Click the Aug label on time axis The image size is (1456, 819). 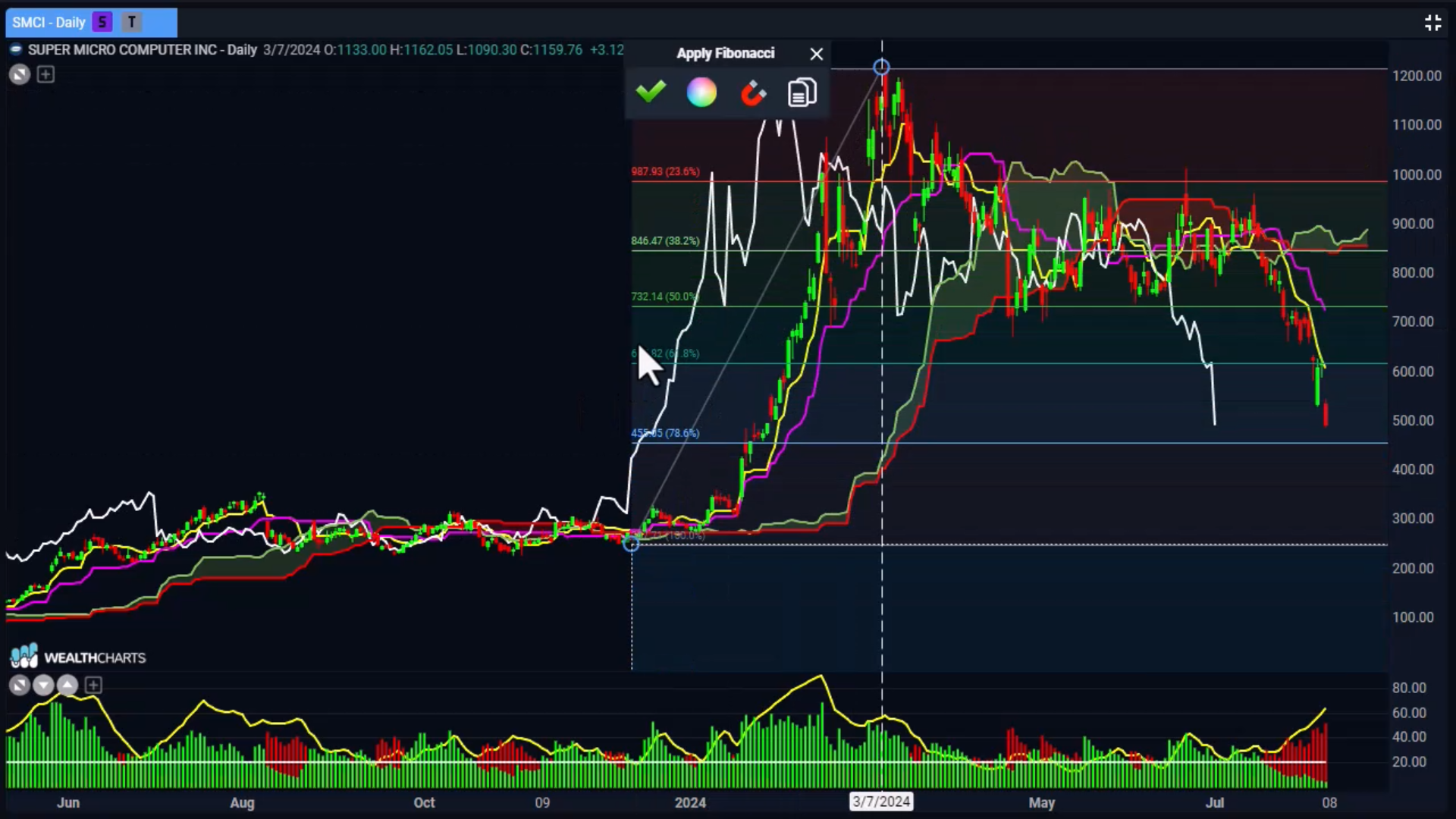[x=242, y=803]
